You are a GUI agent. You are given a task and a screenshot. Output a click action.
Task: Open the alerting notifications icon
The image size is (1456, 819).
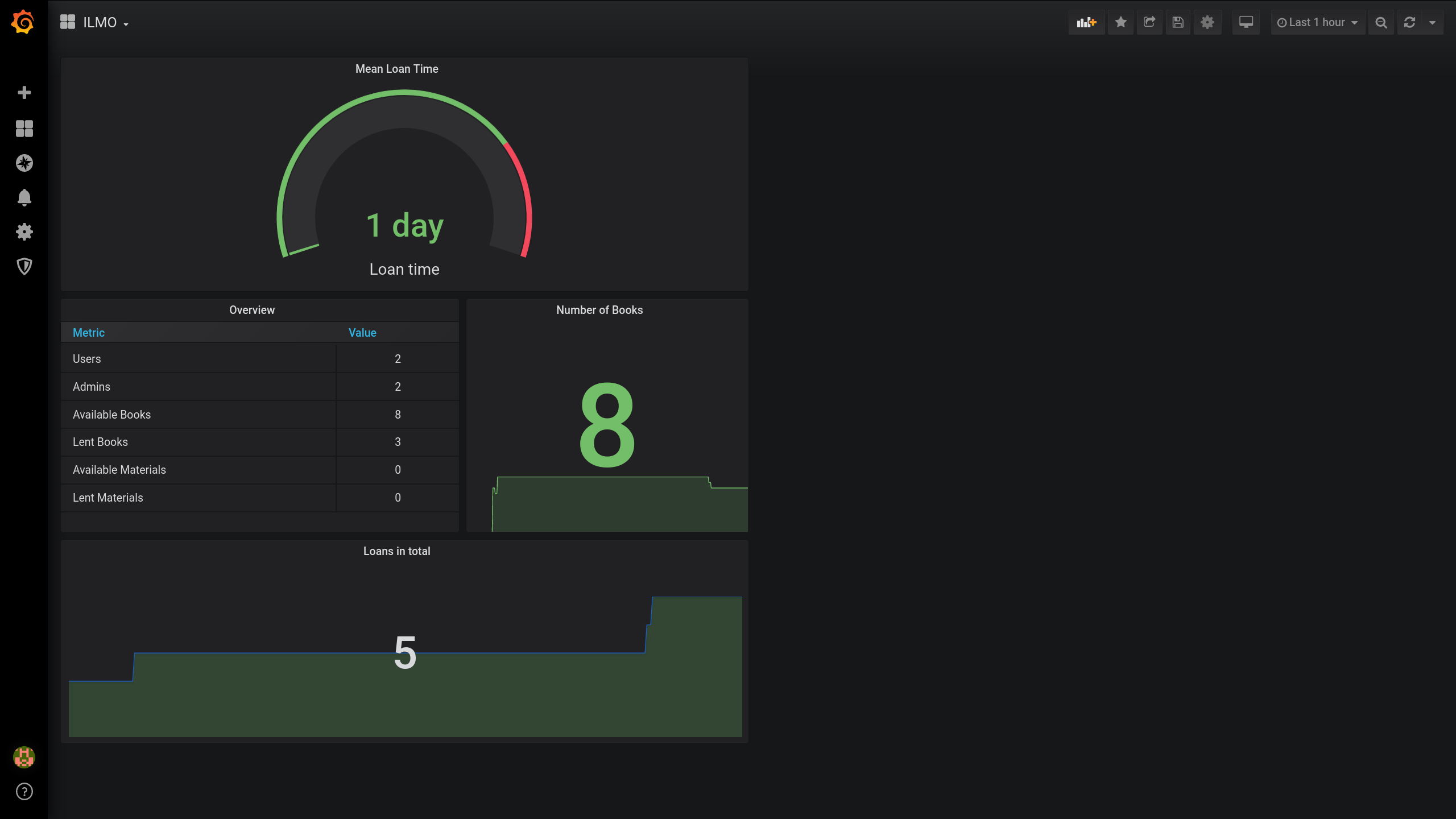tap(24, 197)
